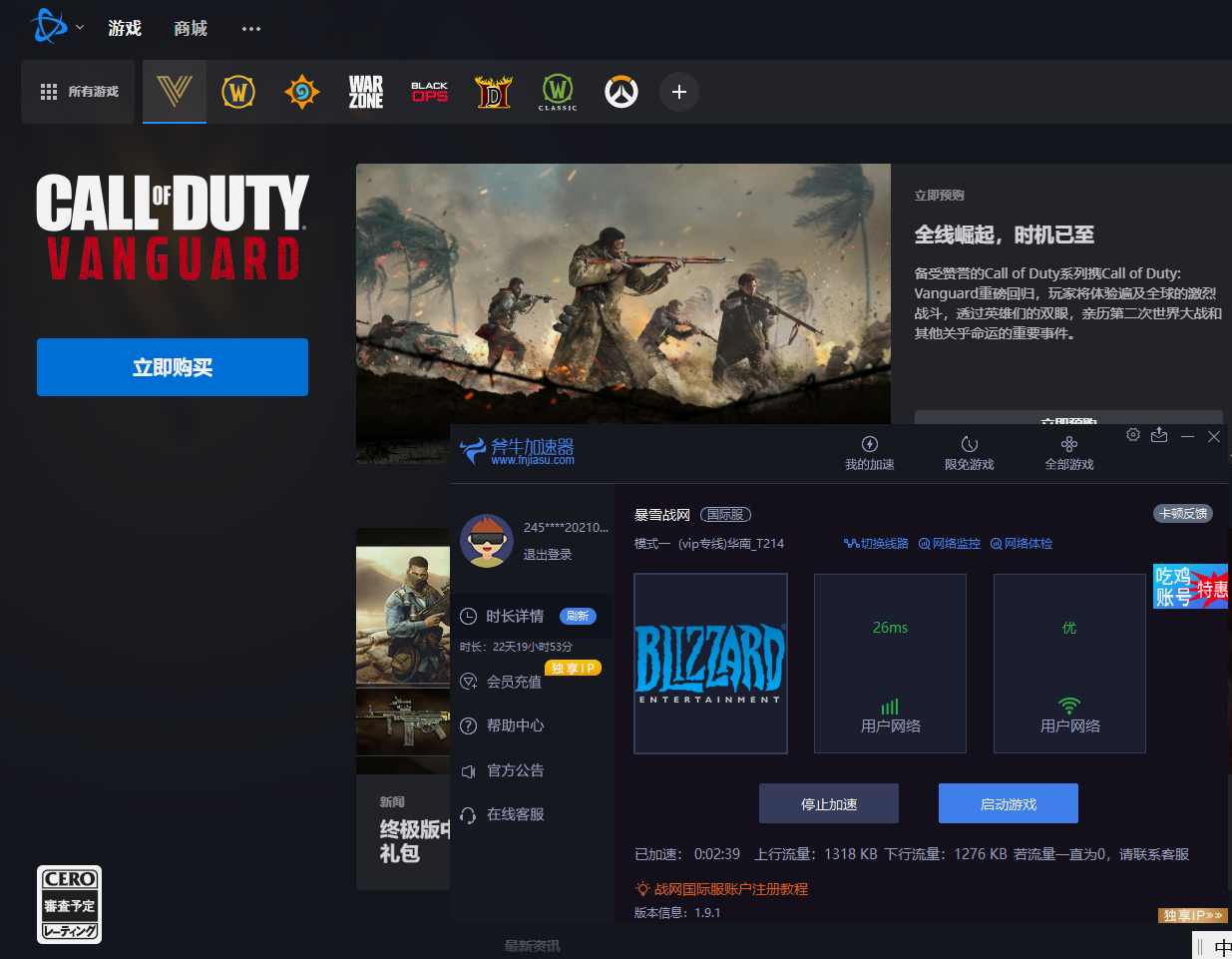Click 切换线路 to switch line
Screen dimensions: 1232x959
876,544
